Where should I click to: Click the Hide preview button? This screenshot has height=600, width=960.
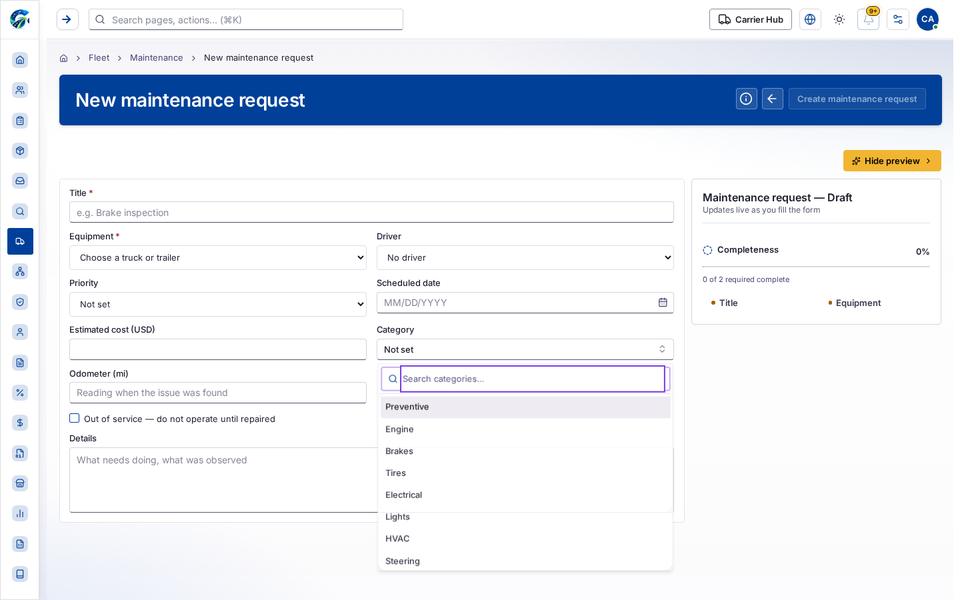tap(891, 161)
